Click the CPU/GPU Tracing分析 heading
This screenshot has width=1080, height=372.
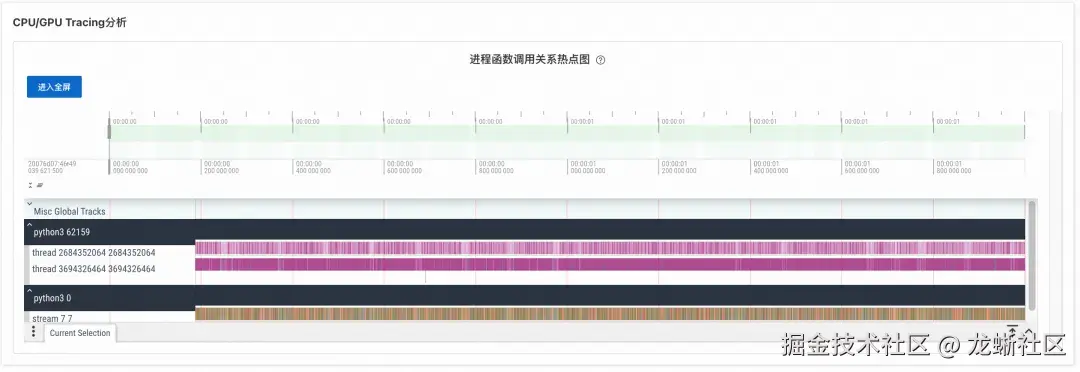click(x=70, y=23)
